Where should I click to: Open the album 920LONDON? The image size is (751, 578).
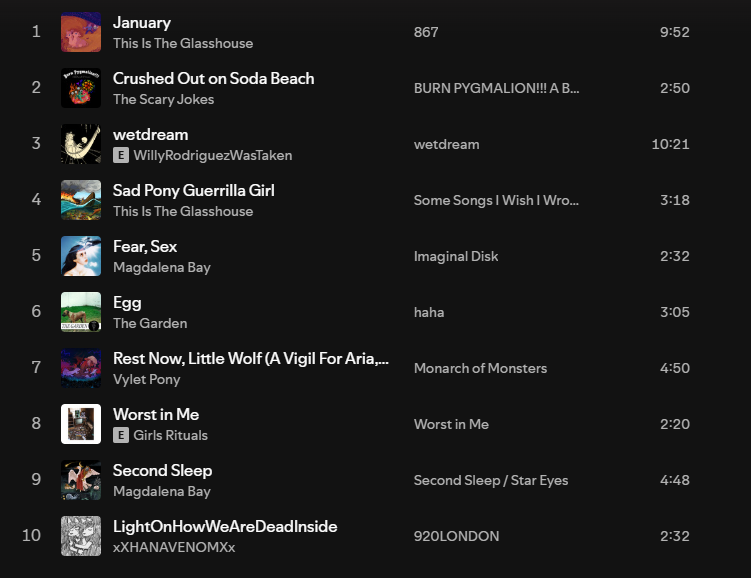coord(456,536)
